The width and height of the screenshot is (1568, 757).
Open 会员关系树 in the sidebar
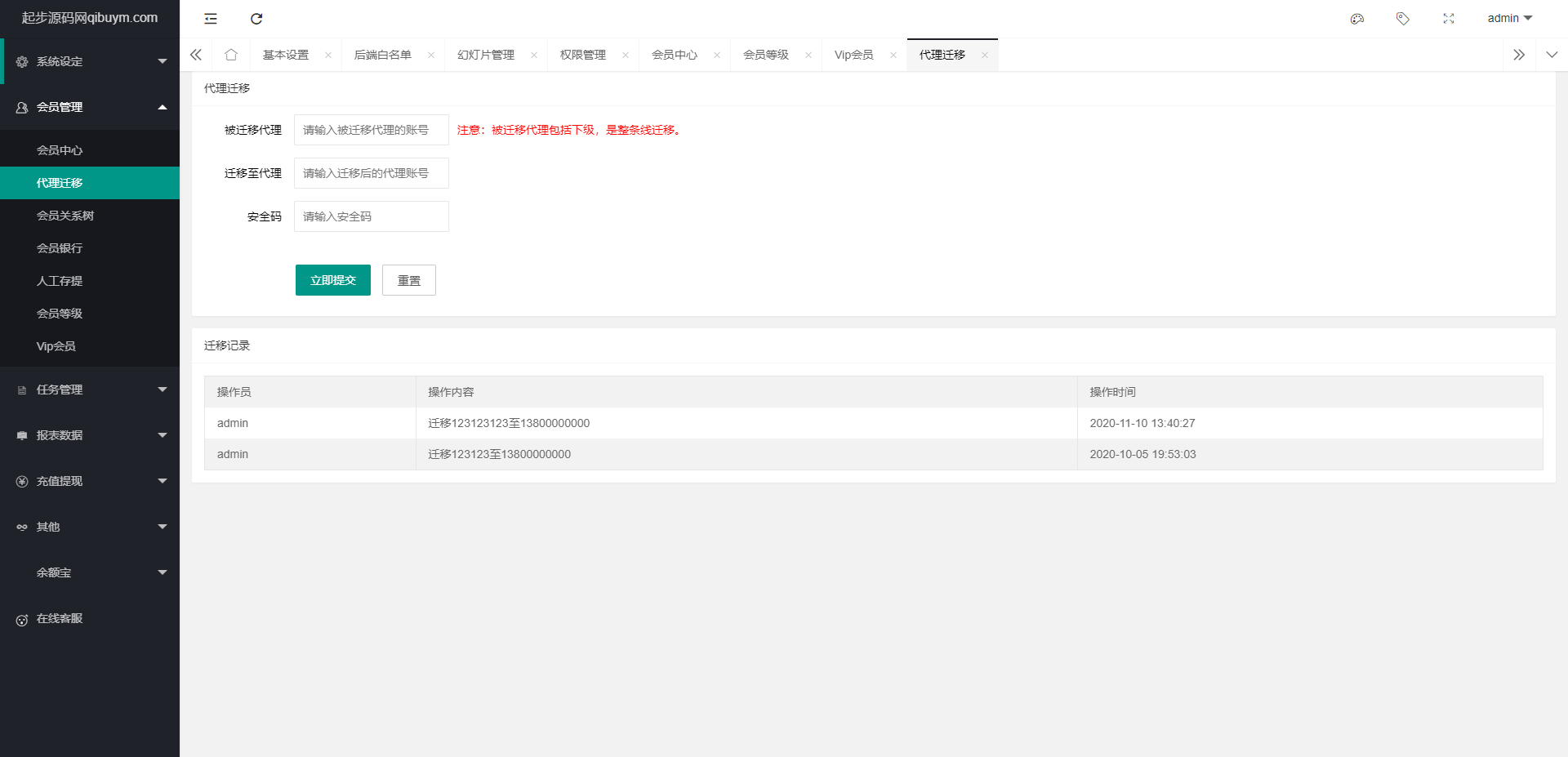65,216
